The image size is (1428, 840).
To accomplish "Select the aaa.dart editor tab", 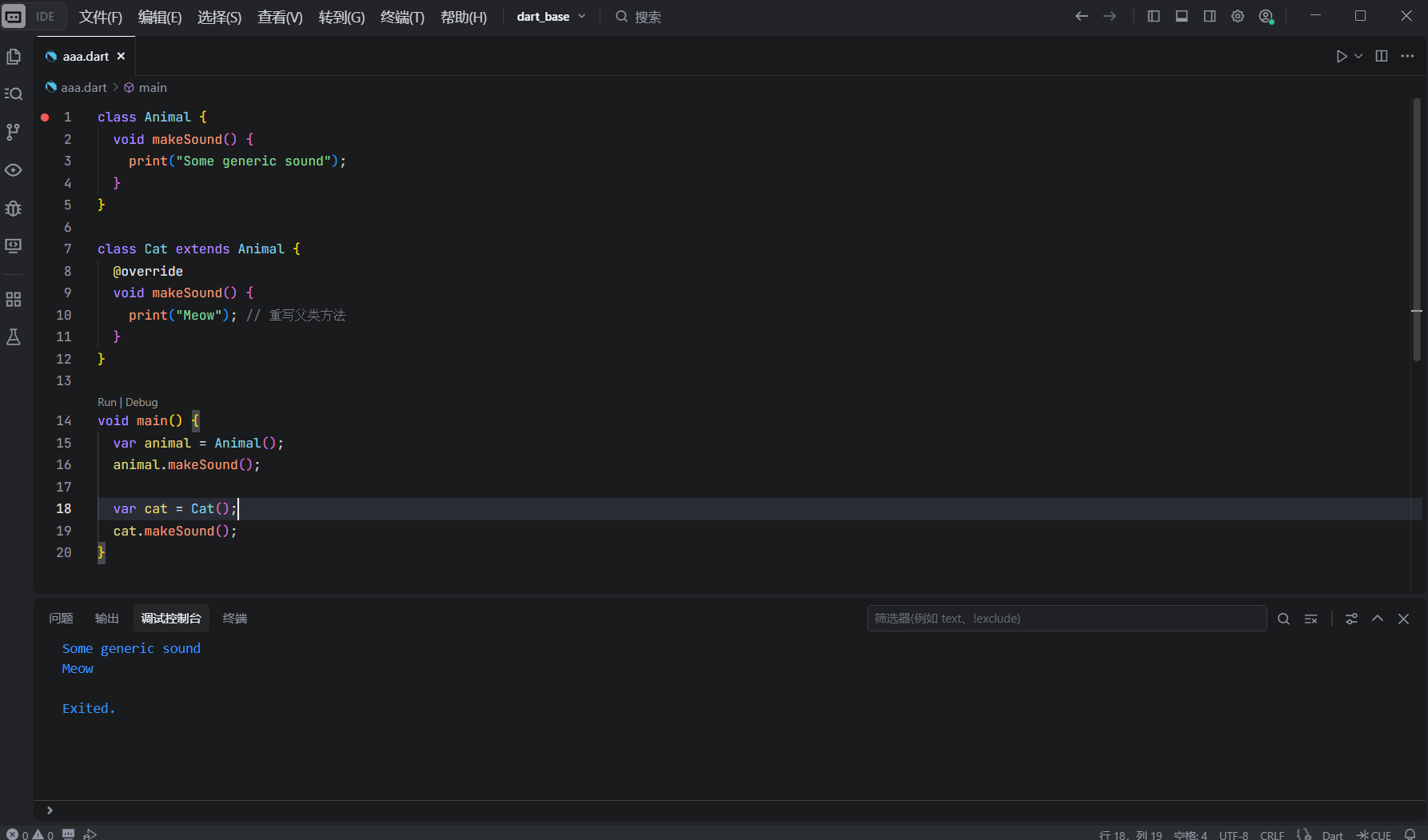I will coord(86,56).
